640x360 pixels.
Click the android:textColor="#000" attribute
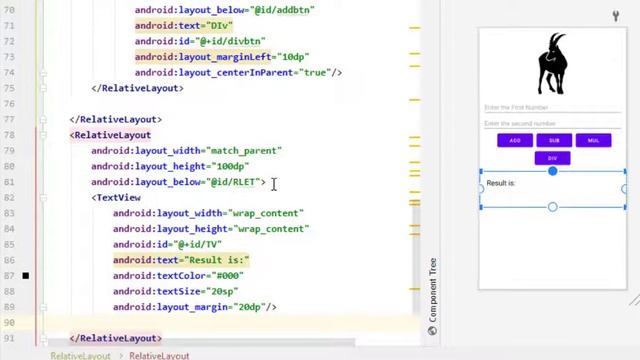(x=178, y=276)
